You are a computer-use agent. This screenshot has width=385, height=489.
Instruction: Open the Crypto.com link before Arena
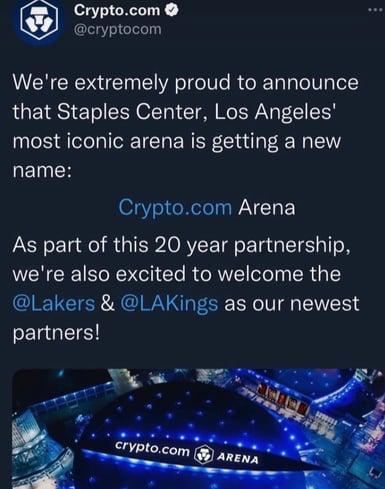pyautogui.click(x=175, y=208)
